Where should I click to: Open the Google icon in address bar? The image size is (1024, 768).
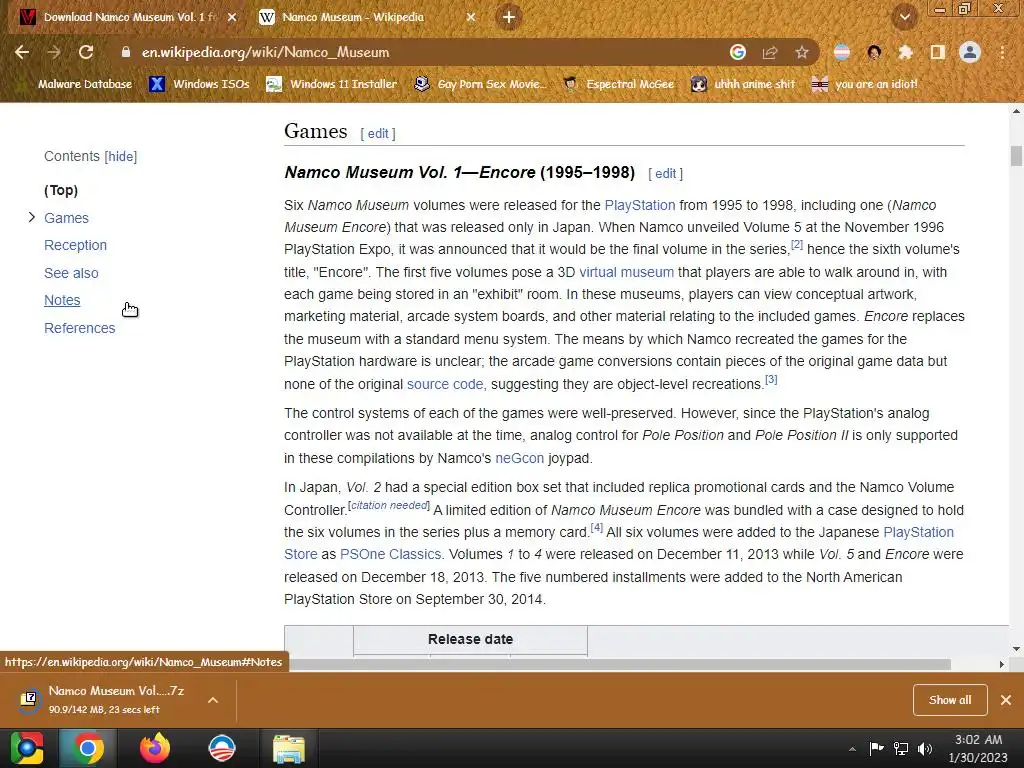click(737, 52)
